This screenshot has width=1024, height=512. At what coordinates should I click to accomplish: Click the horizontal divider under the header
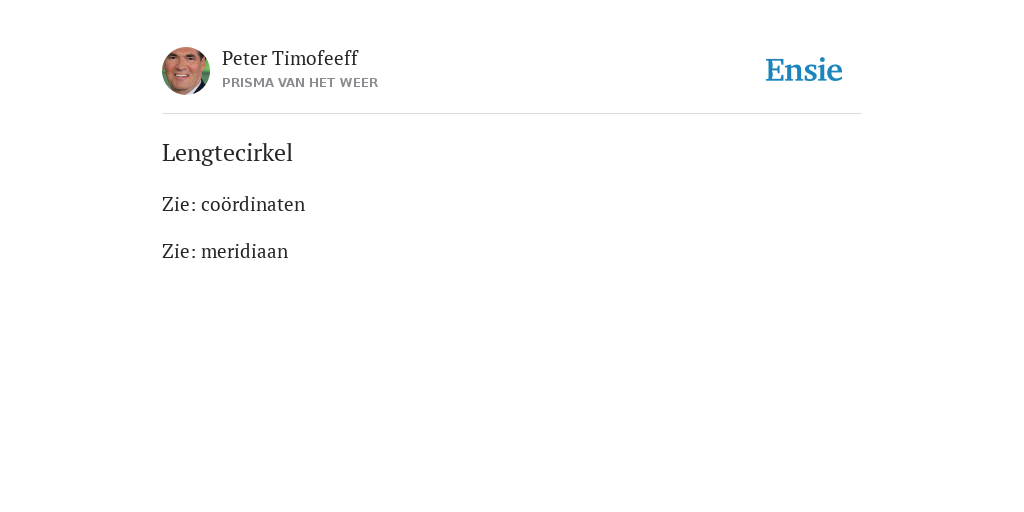(x=512, y=114)
